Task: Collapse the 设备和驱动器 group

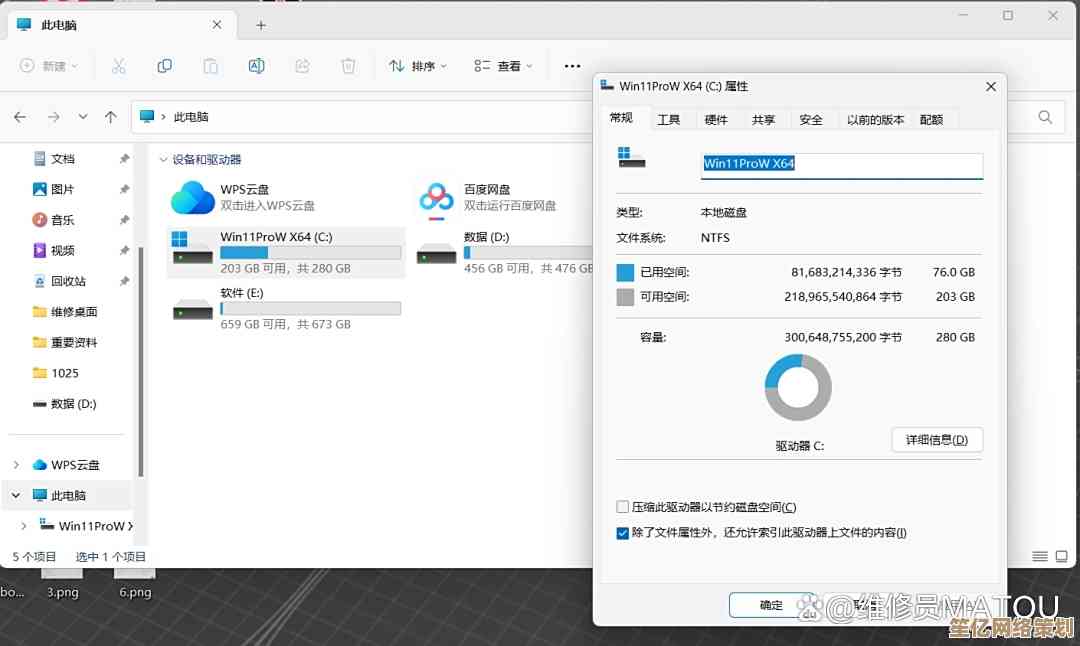Action: click(x=163, y=160)
